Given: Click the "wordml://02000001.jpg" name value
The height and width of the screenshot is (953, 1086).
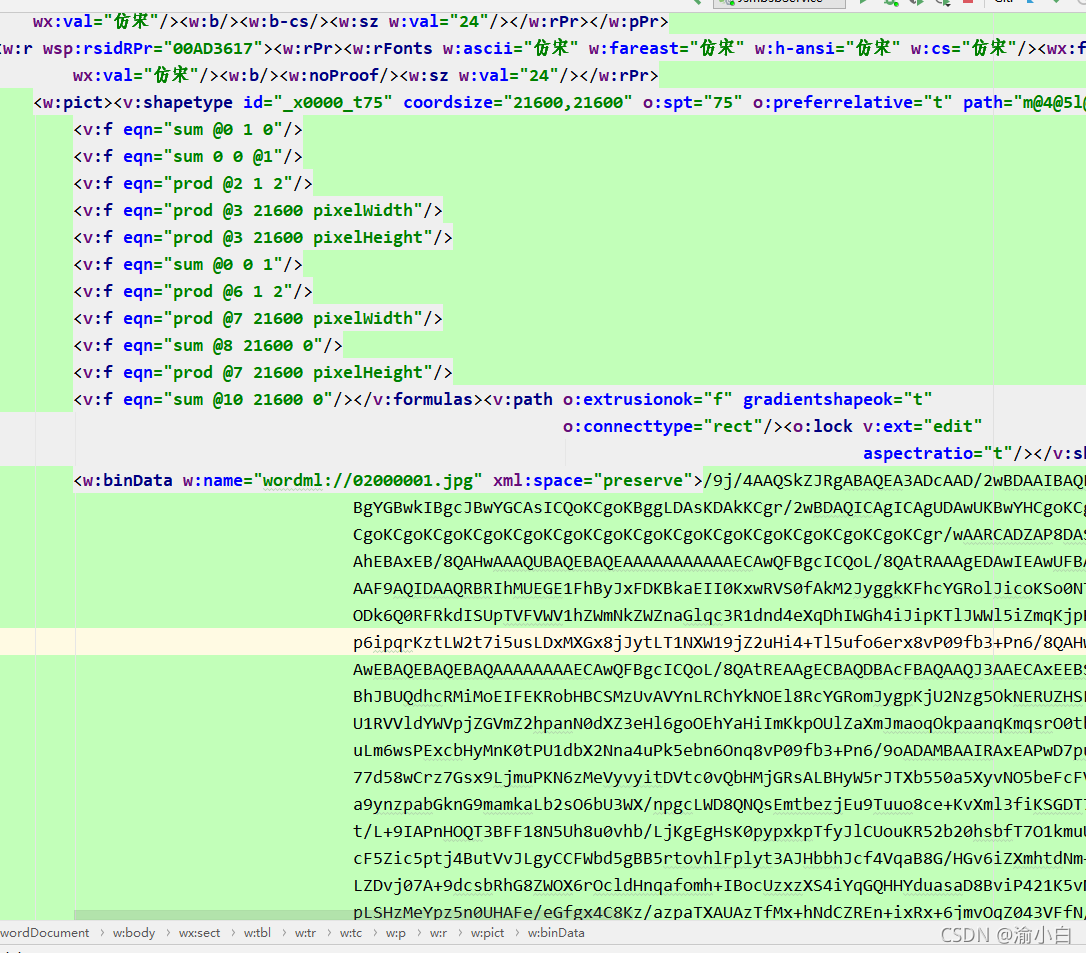Looking at the screenshot, I should click(368, 481).
